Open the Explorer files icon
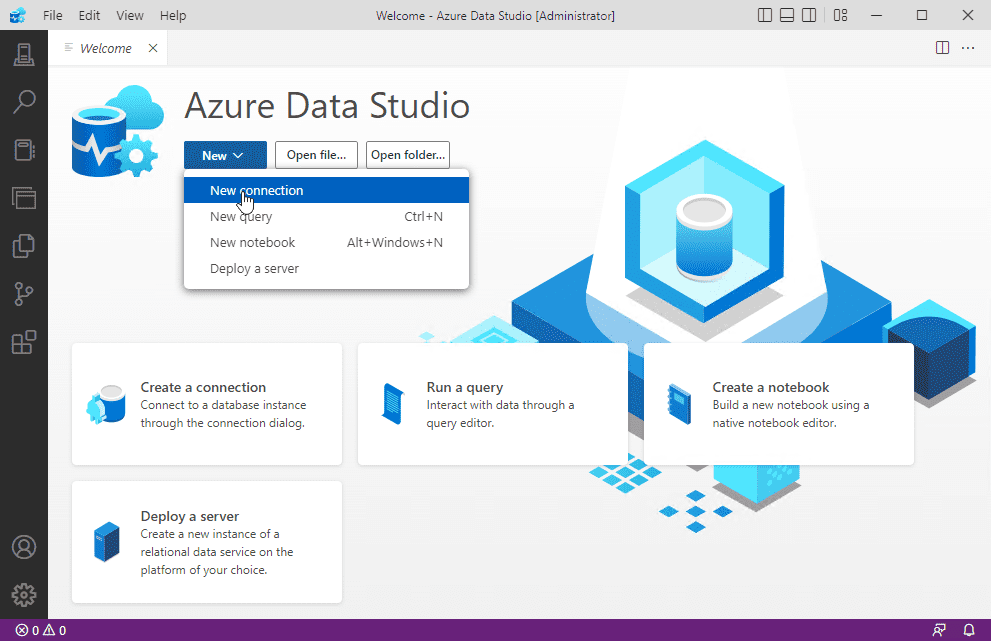Screen dimensions: 991x641 pyautogui.click(x=24, y=246)
